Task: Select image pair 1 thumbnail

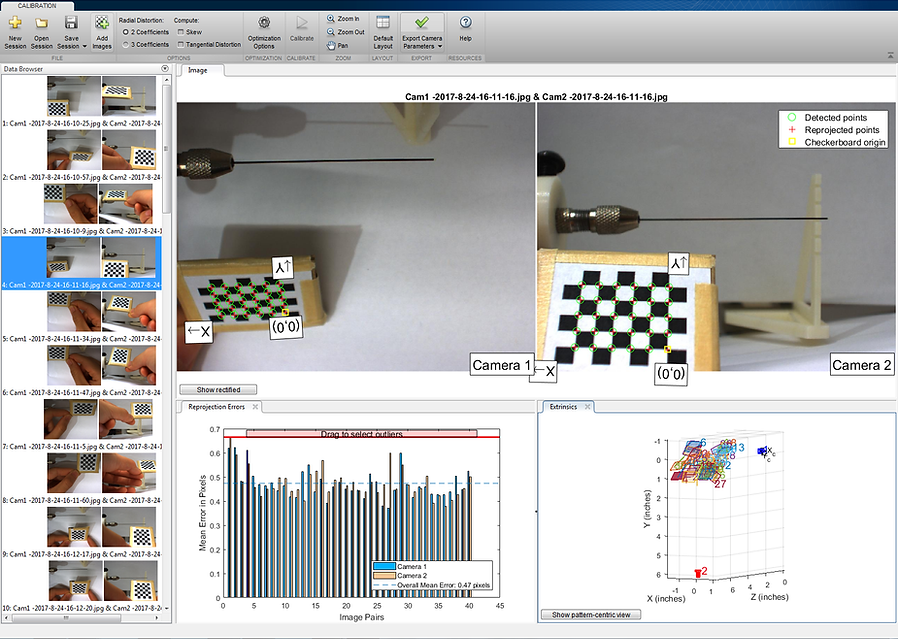Action: 101,96
